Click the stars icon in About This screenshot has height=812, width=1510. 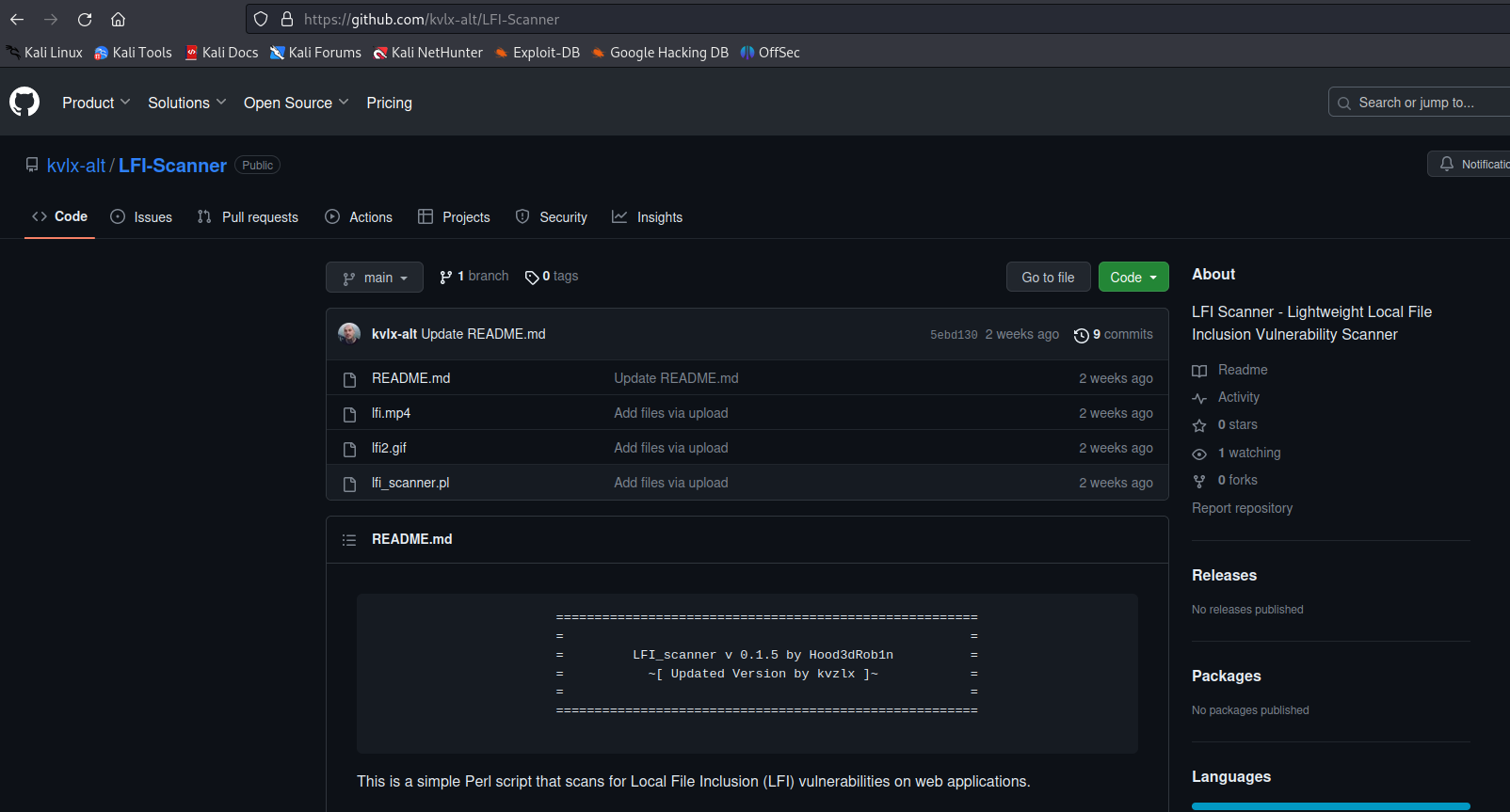1199,426
